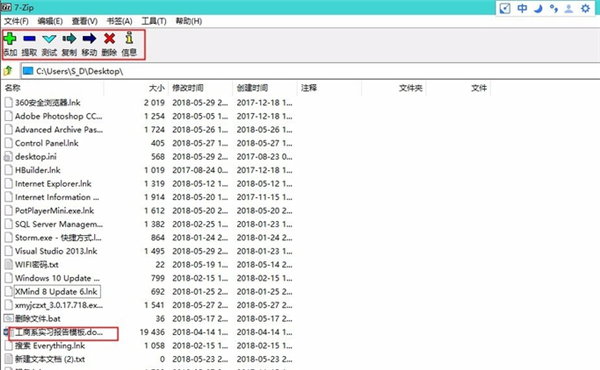Select WIFI密码.txt file name
The image size is (600, 370).
point(37,264)
